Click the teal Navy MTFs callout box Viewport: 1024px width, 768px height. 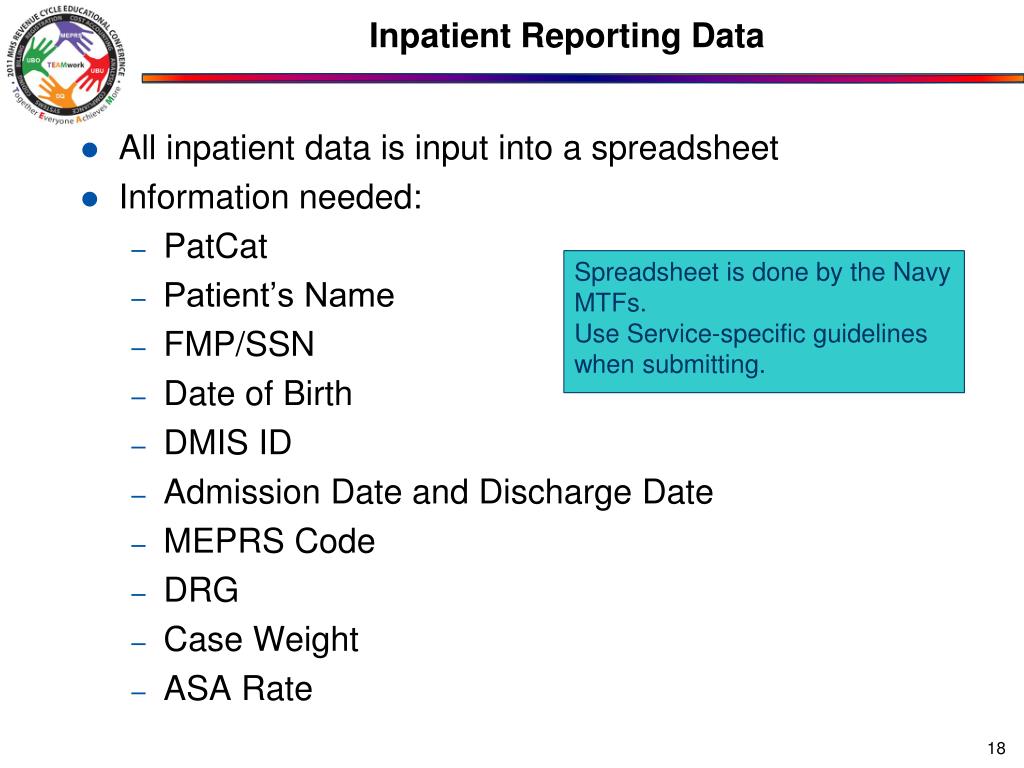point(763,321)
